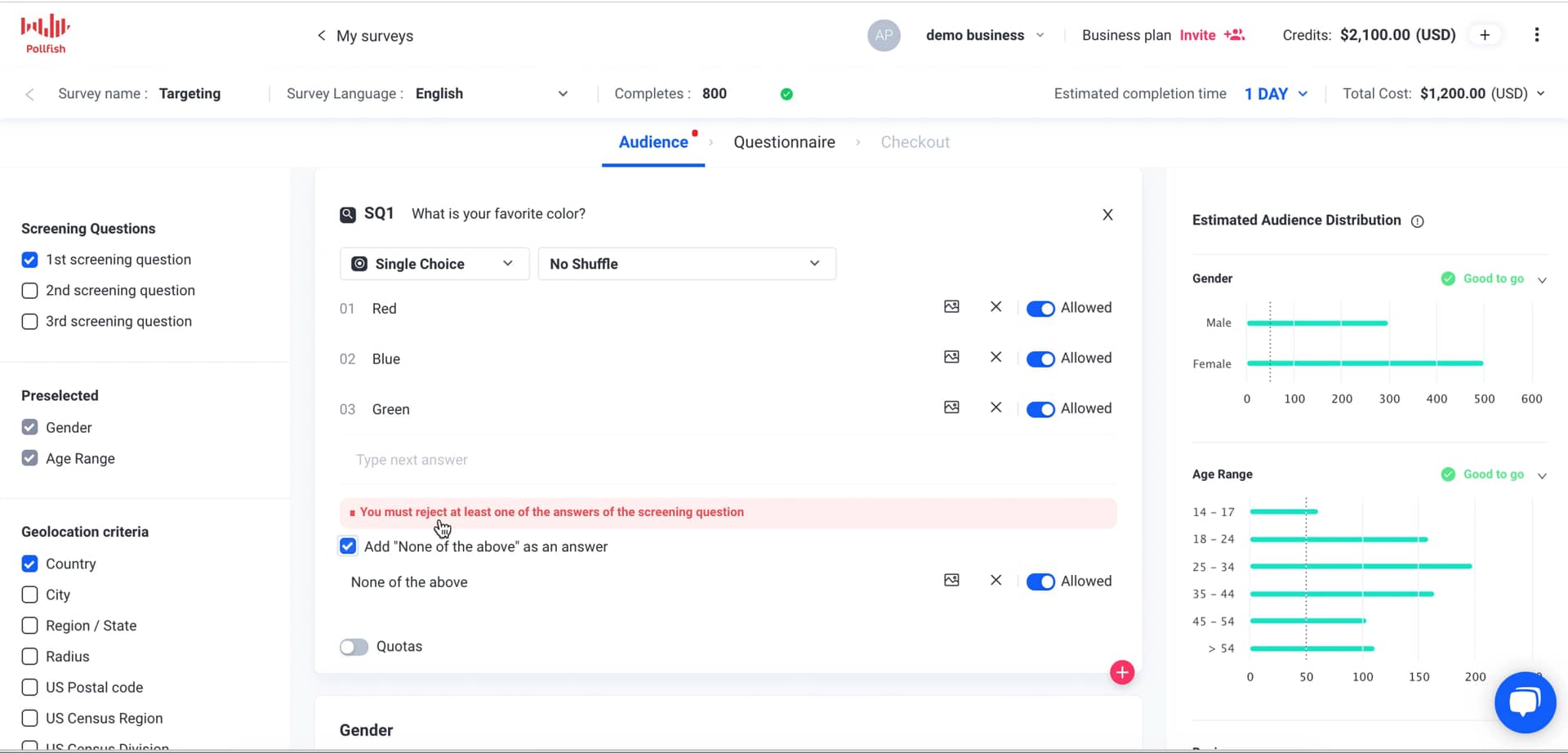The height and width of the screenshot is (753, 1568).
Task: Enable 3rd screening question
Action: pyautogui.click(x=29, y=322)
